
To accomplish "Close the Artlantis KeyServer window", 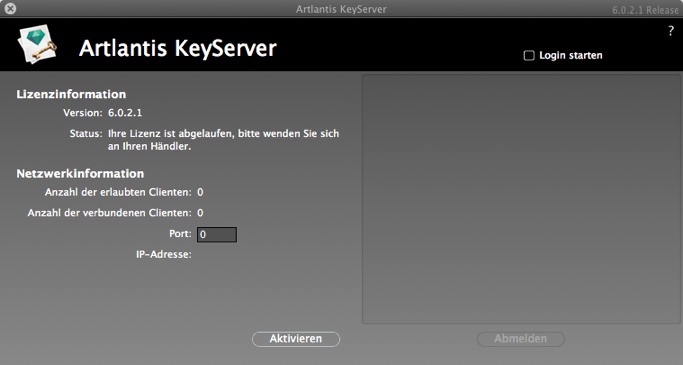I will pos(10,8).
